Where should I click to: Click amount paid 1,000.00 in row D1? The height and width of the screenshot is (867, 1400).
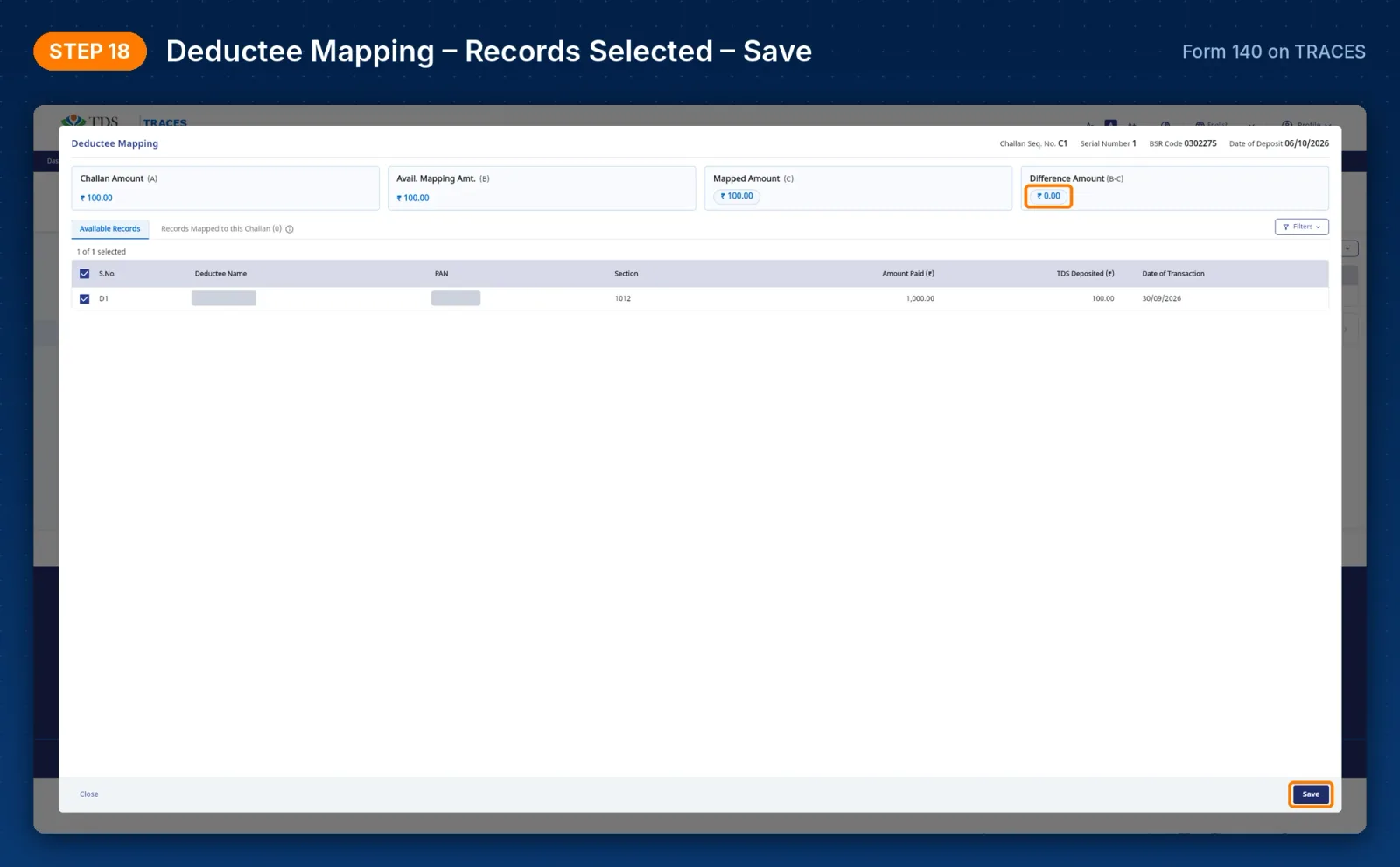(920, 298)
